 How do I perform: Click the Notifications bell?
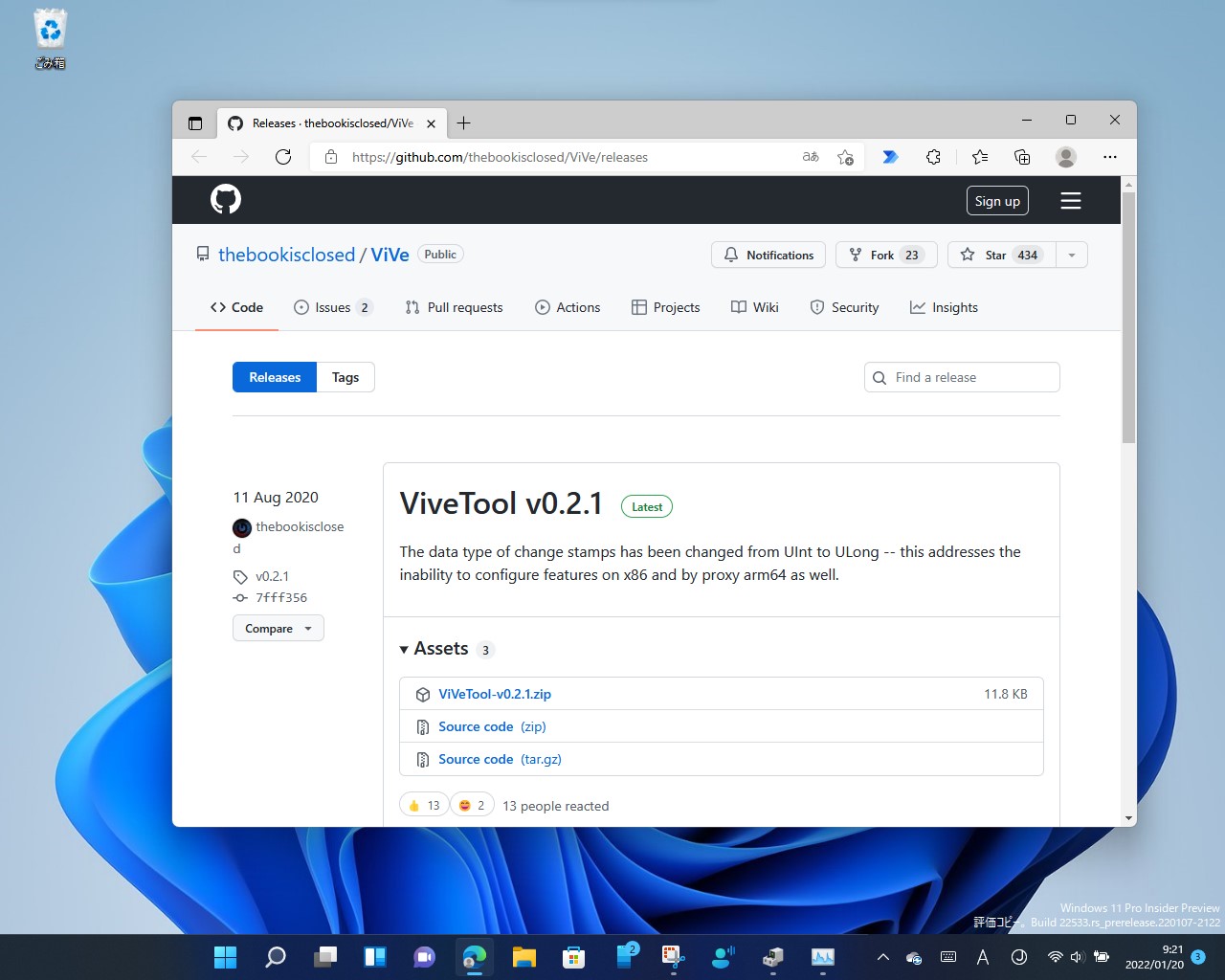(x=768, y=255)
